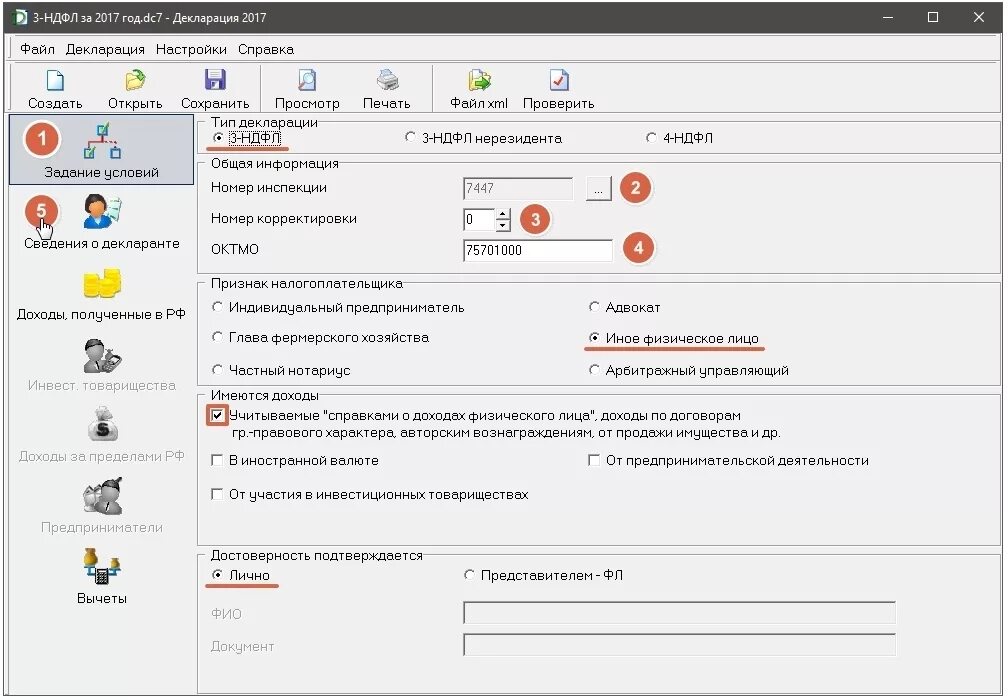This screenshot has width=1008, height=700.
Task: Open Инвест. товарищества section
Action: tap(102, 366)
